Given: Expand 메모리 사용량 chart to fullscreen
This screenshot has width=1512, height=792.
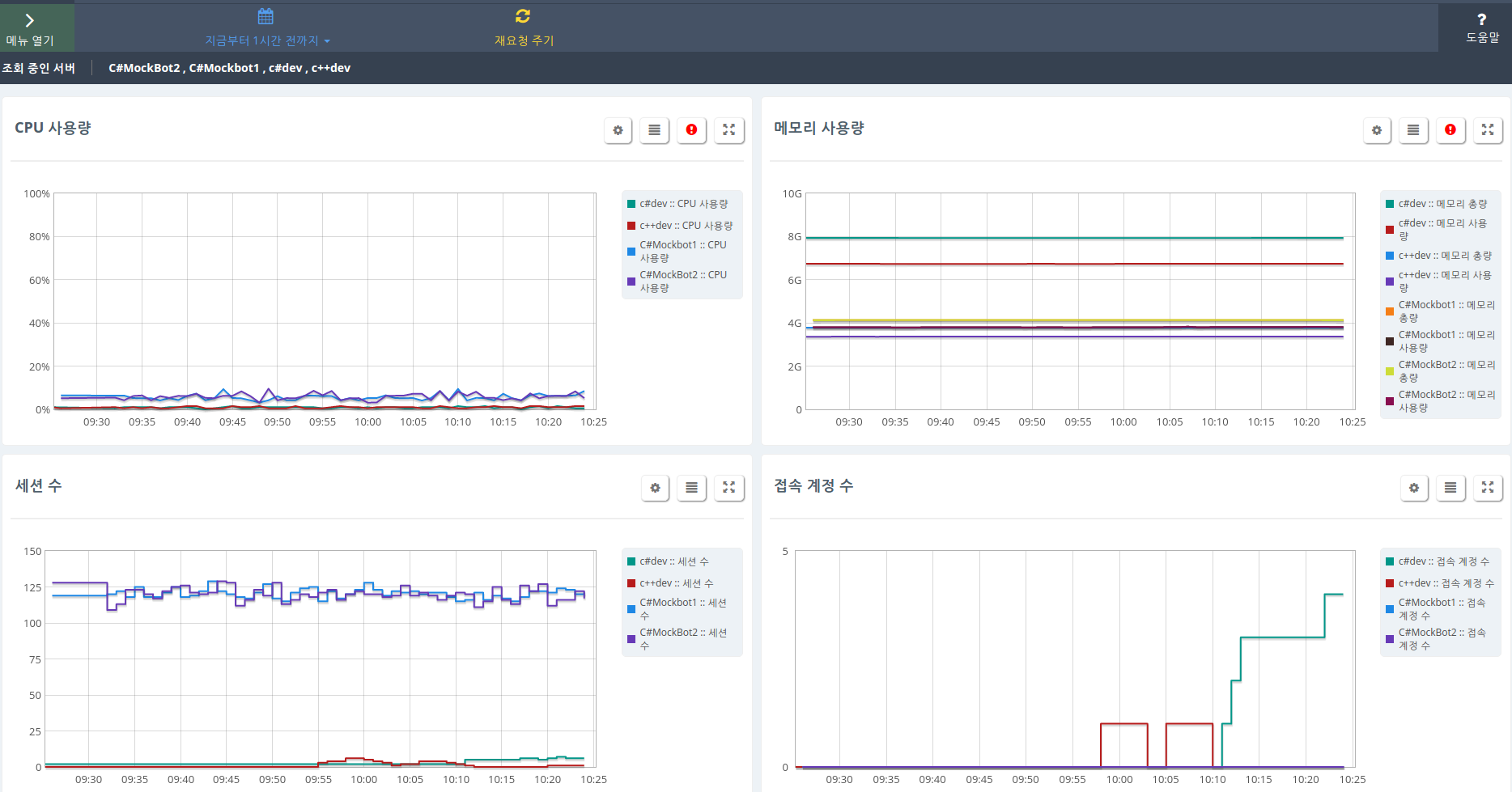Looking at the screenshot, I should click(1488, 130).
